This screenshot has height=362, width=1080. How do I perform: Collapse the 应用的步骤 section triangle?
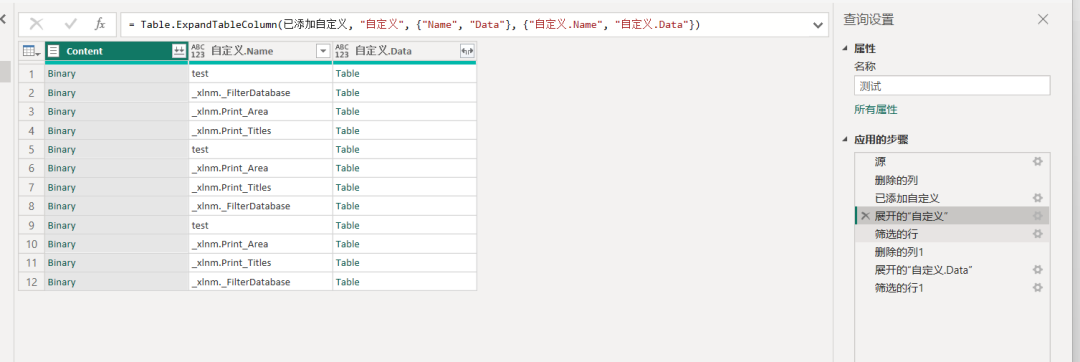846,140
